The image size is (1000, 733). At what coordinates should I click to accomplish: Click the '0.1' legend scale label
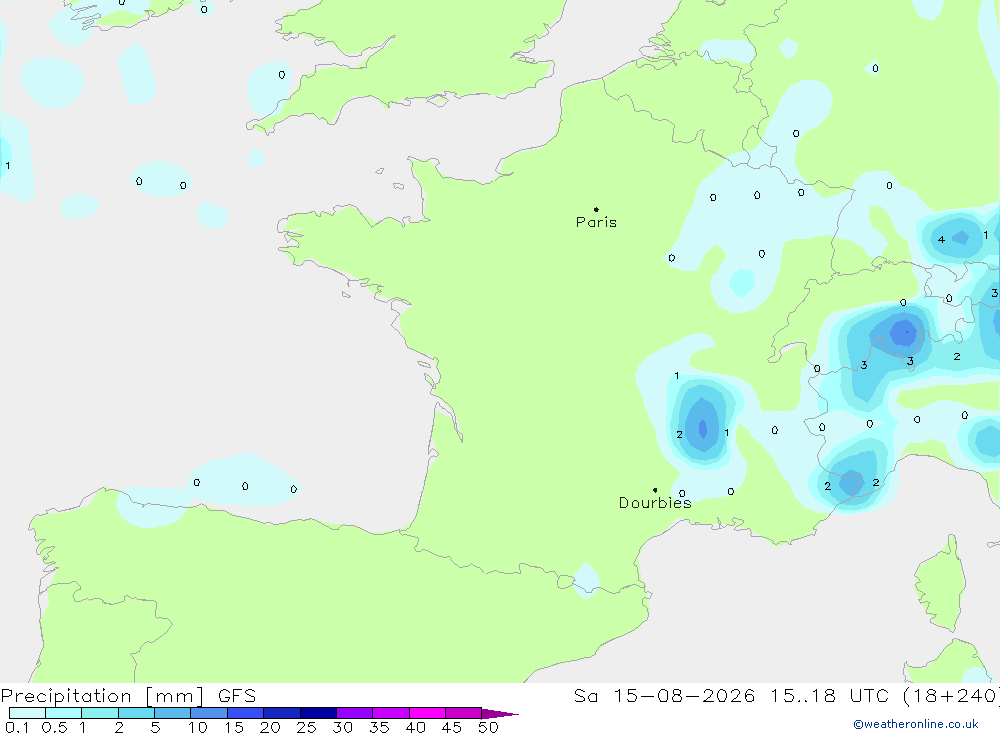click(17, 727)
